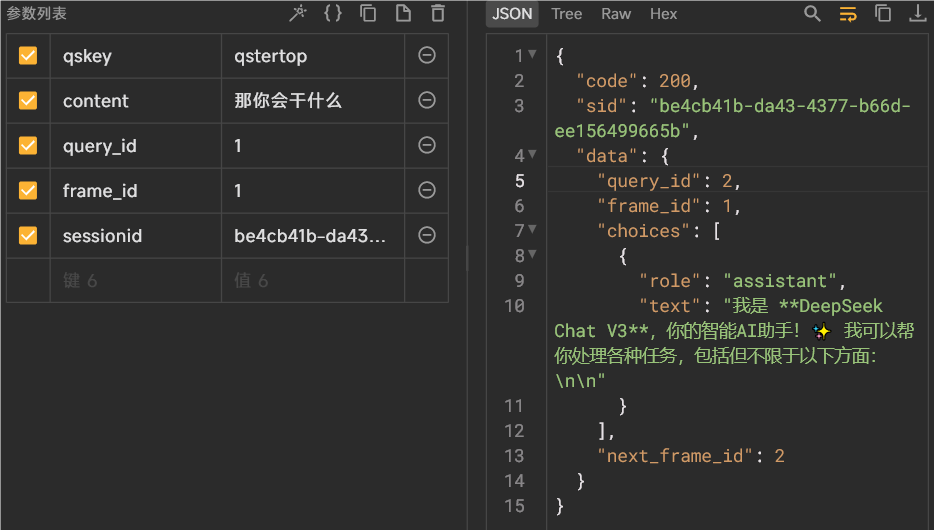
Task: Select the query_id key name cell
Action: (x=136, y=146)
